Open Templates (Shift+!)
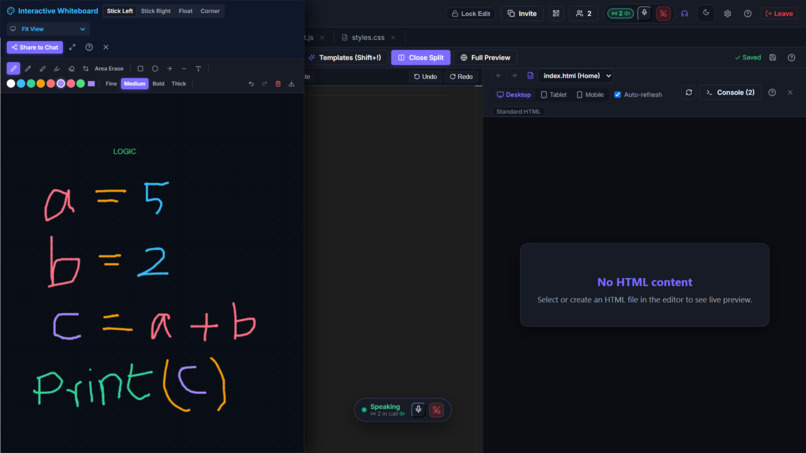This screenshot has height=453, width=806. click(x=345, y=58)
